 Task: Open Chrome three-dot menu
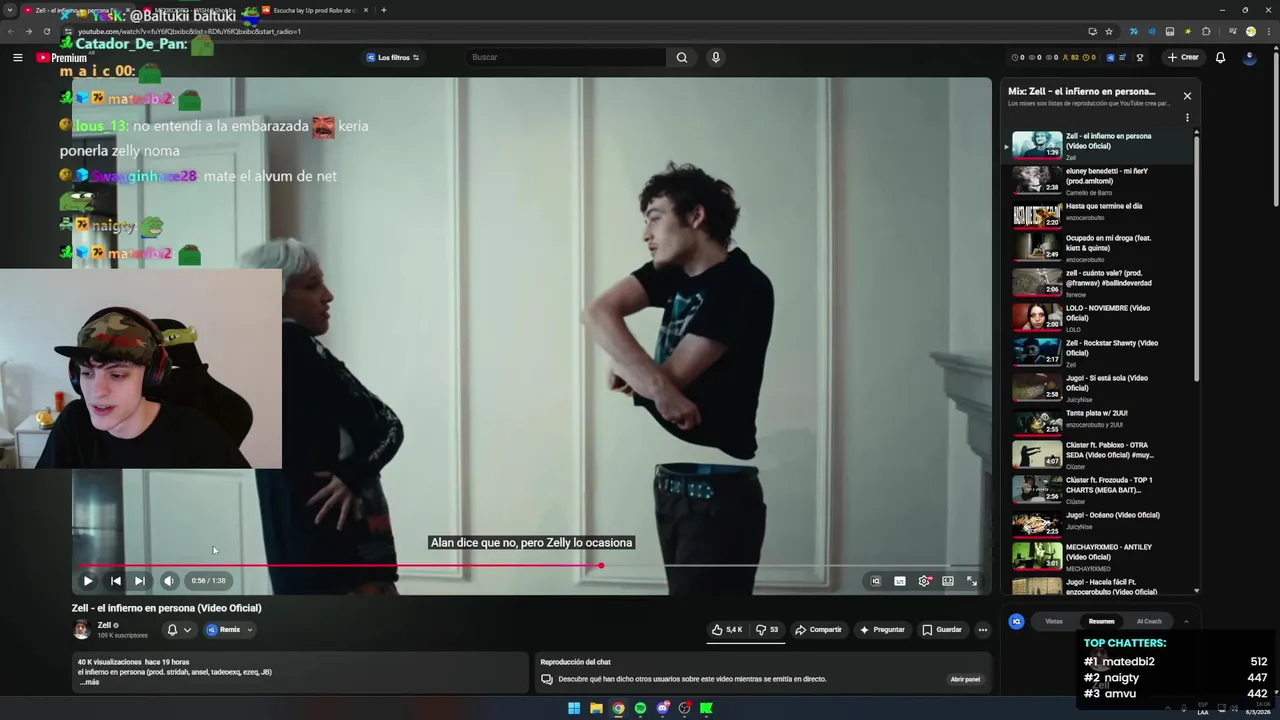pos(1268,31)
